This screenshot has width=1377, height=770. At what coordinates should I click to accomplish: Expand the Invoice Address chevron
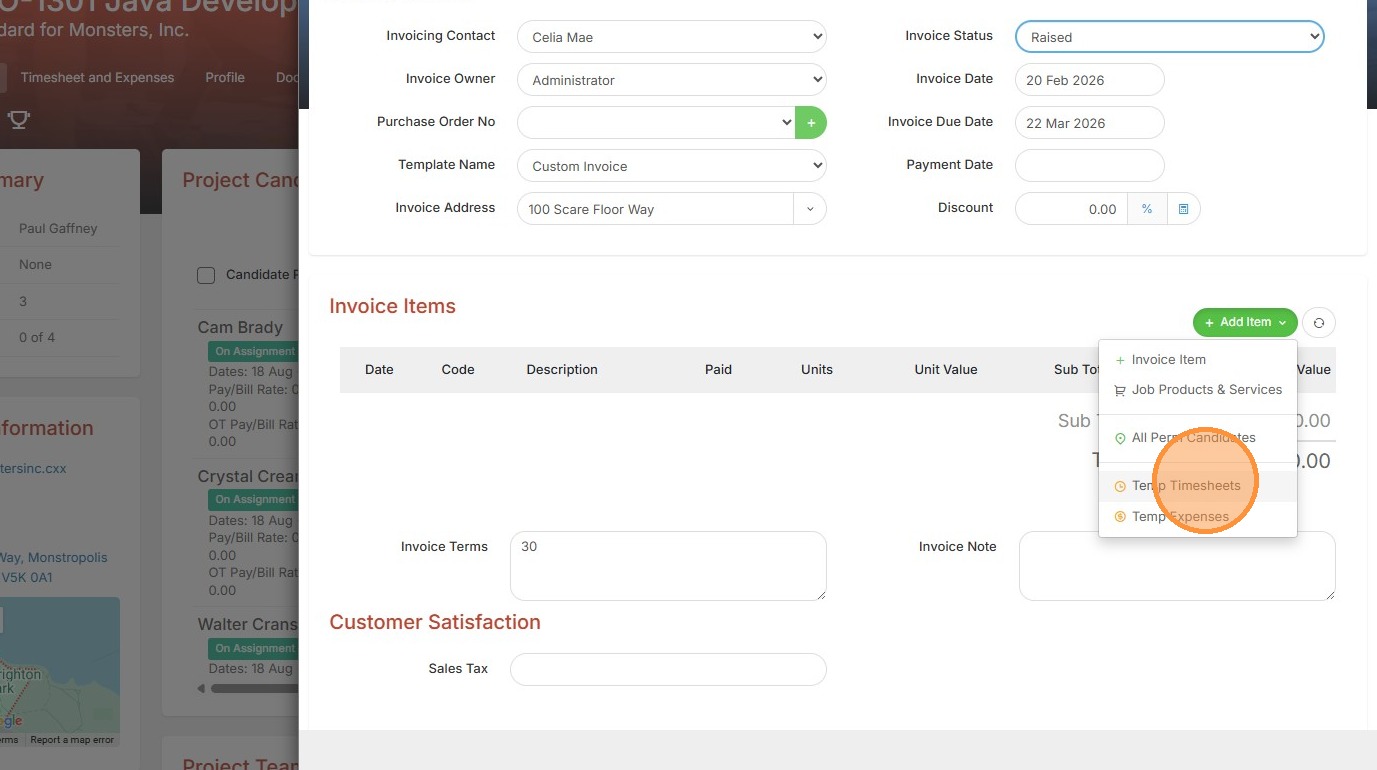tap(810, 209)
